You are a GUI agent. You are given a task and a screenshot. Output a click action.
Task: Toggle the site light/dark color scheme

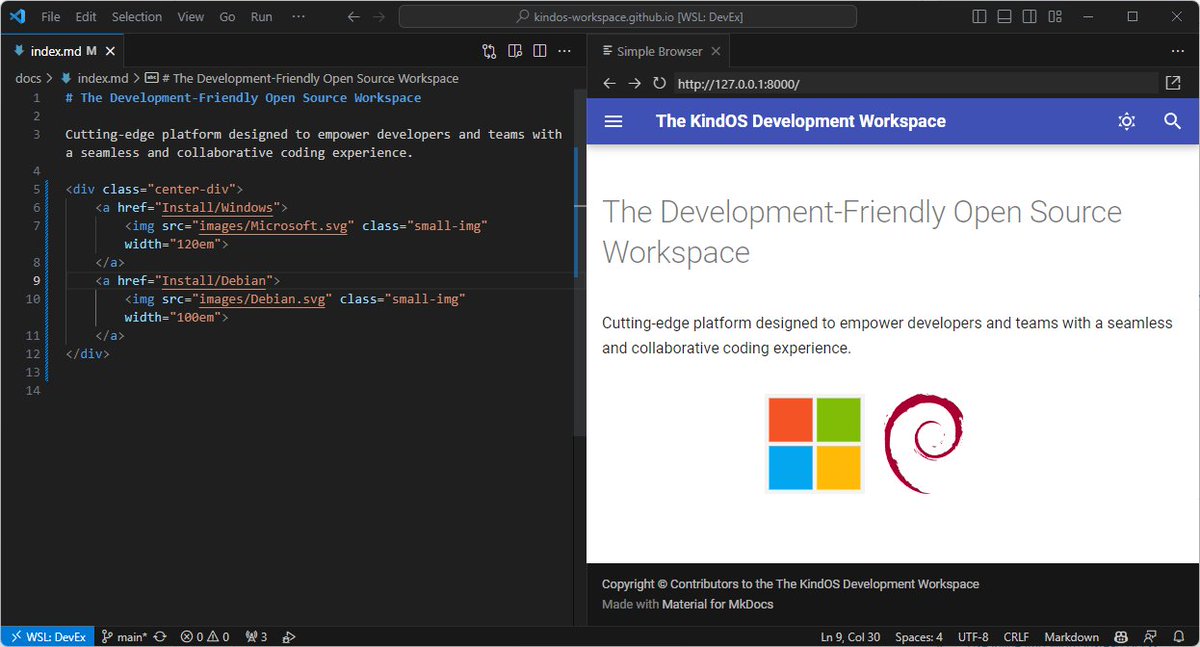(1127, 121)
